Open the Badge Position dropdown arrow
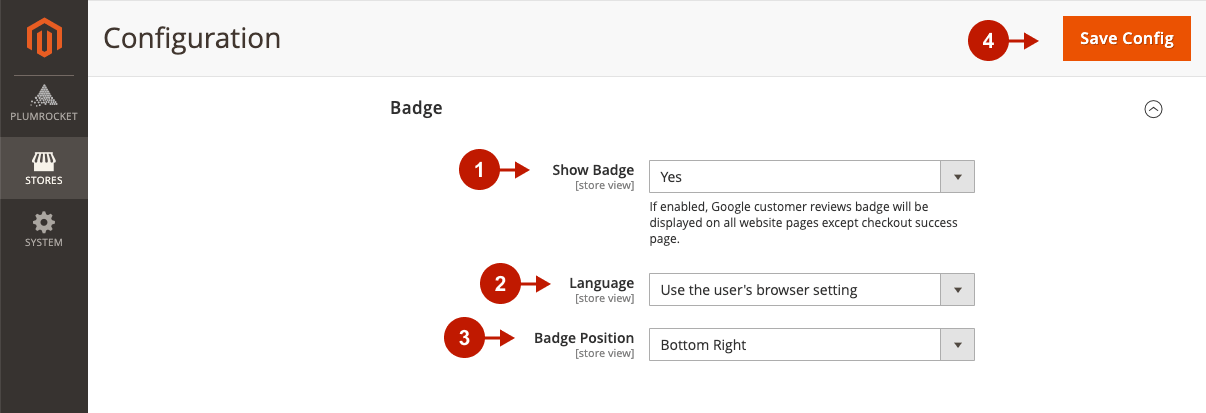The width and height of the screenshot is (1206, 413). [x=958, y=345]
